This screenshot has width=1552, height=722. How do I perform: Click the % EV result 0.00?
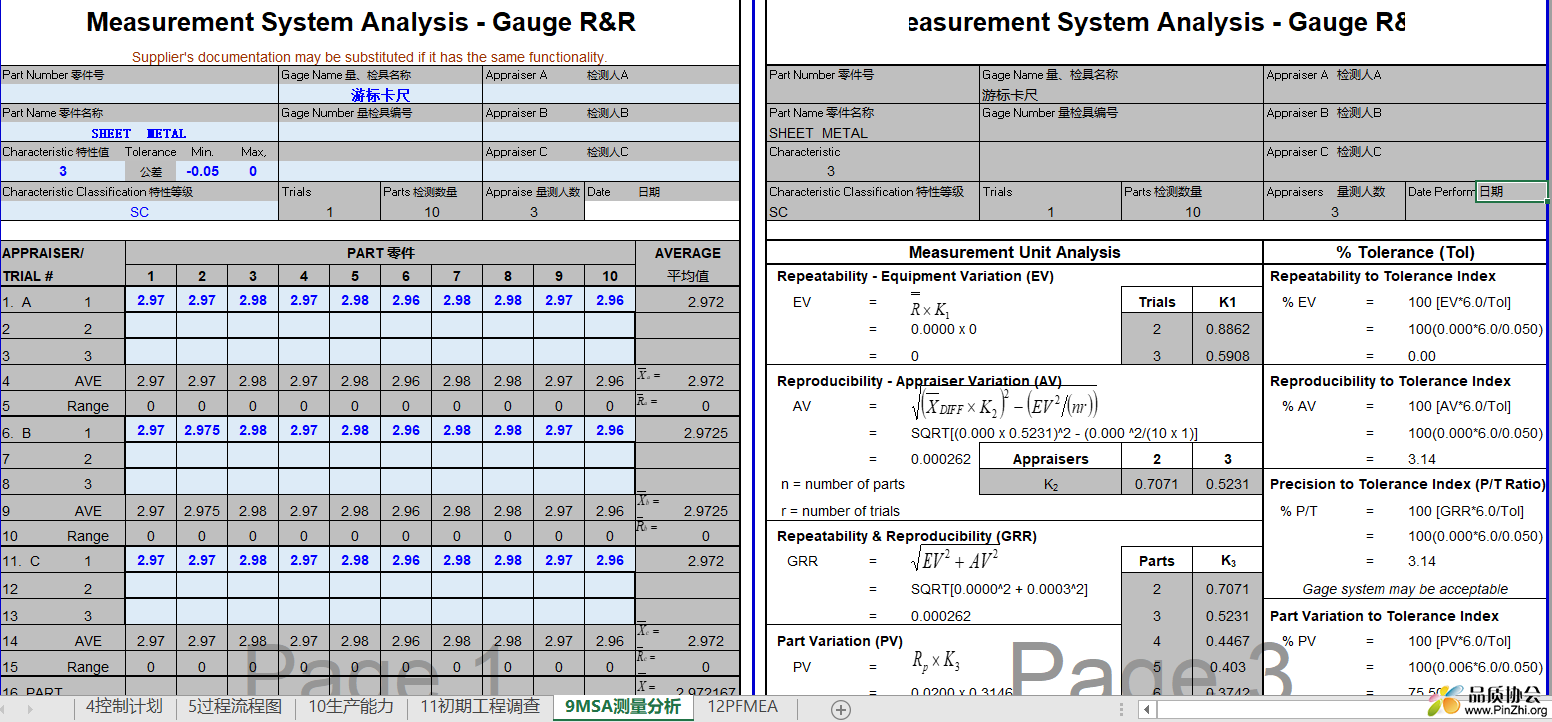click(1421, 356)
